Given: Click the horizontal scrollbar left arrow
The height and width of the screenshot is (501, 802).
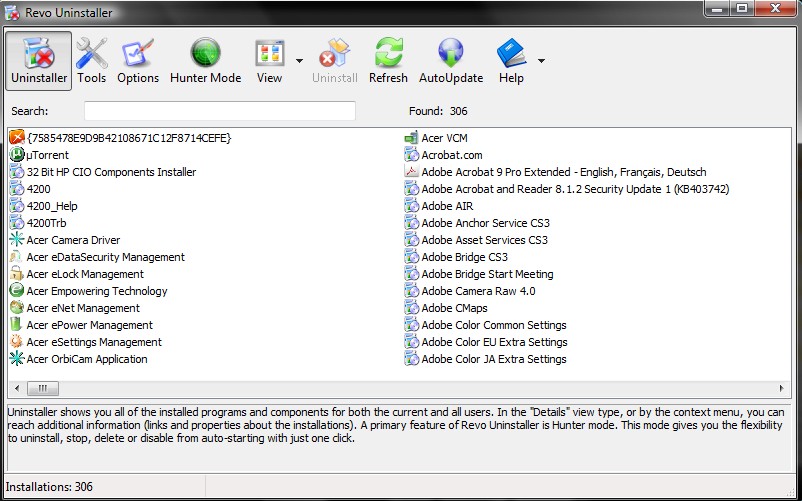Looking at the screenshot, I should 17,389.
